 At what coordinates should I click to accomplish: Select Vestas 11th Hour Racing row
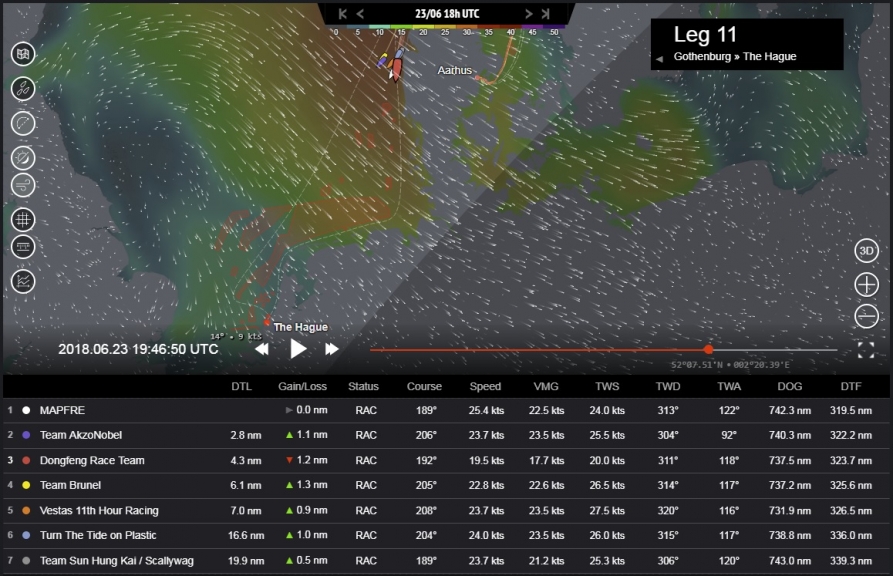[446, 510]
